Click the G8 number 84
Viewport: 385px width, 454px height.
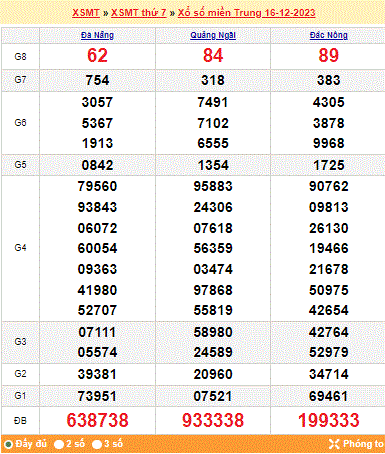click(x=213, y=55)
